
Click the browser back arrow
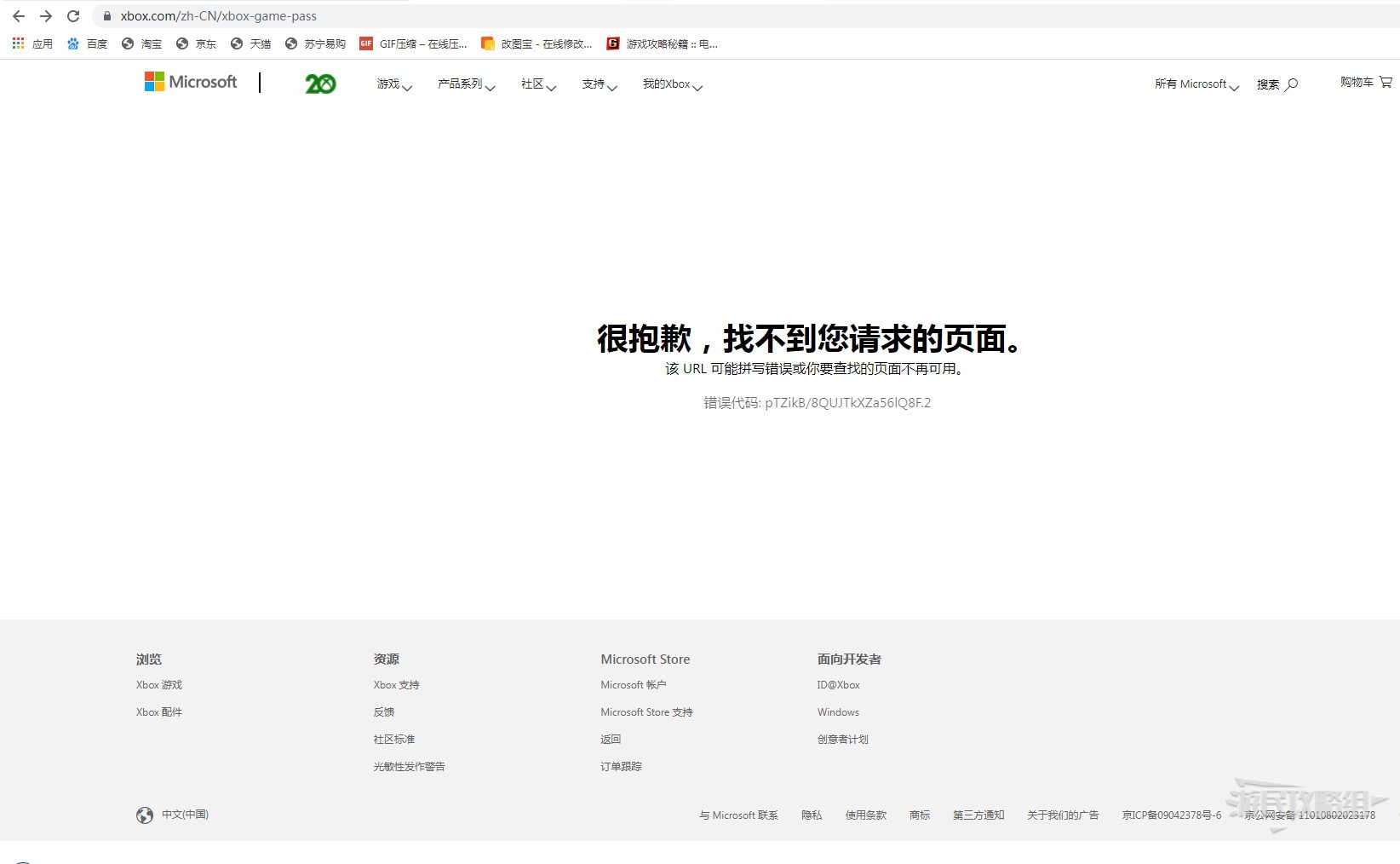point(19,16)
